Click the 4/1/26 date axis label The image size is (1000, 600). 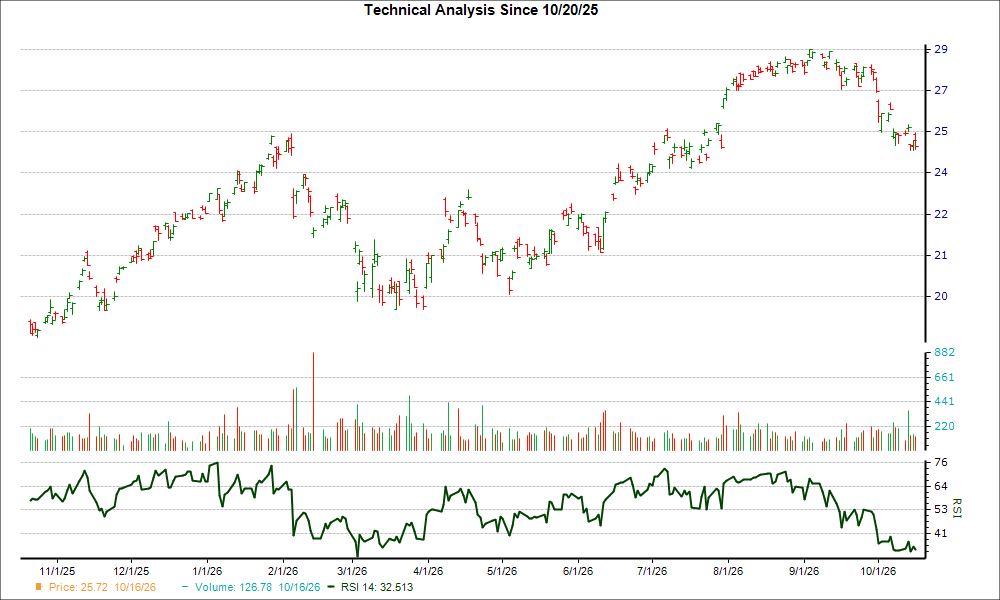[x=428, y=571]
